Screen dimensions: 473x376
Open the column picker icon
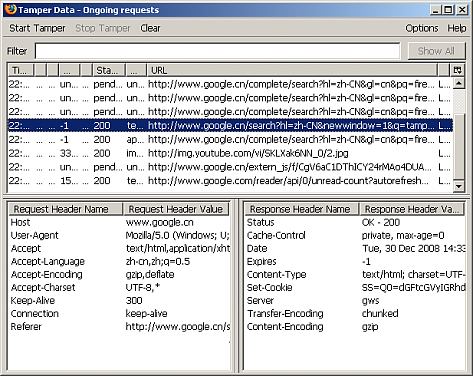coord(458,70)
